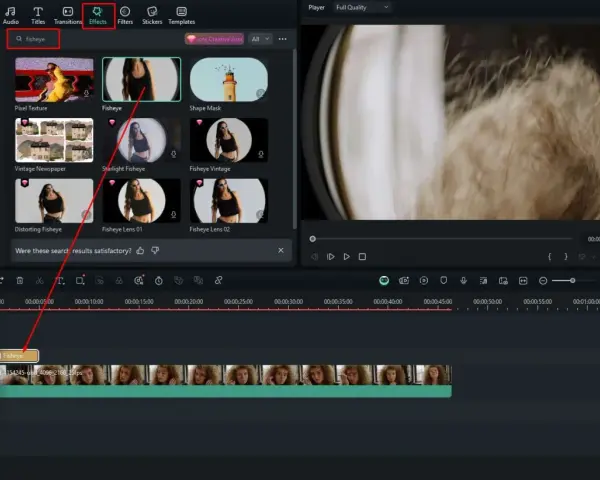600x480 pixels.
Task: Click the stop button in player
Action: coord(362,256)
